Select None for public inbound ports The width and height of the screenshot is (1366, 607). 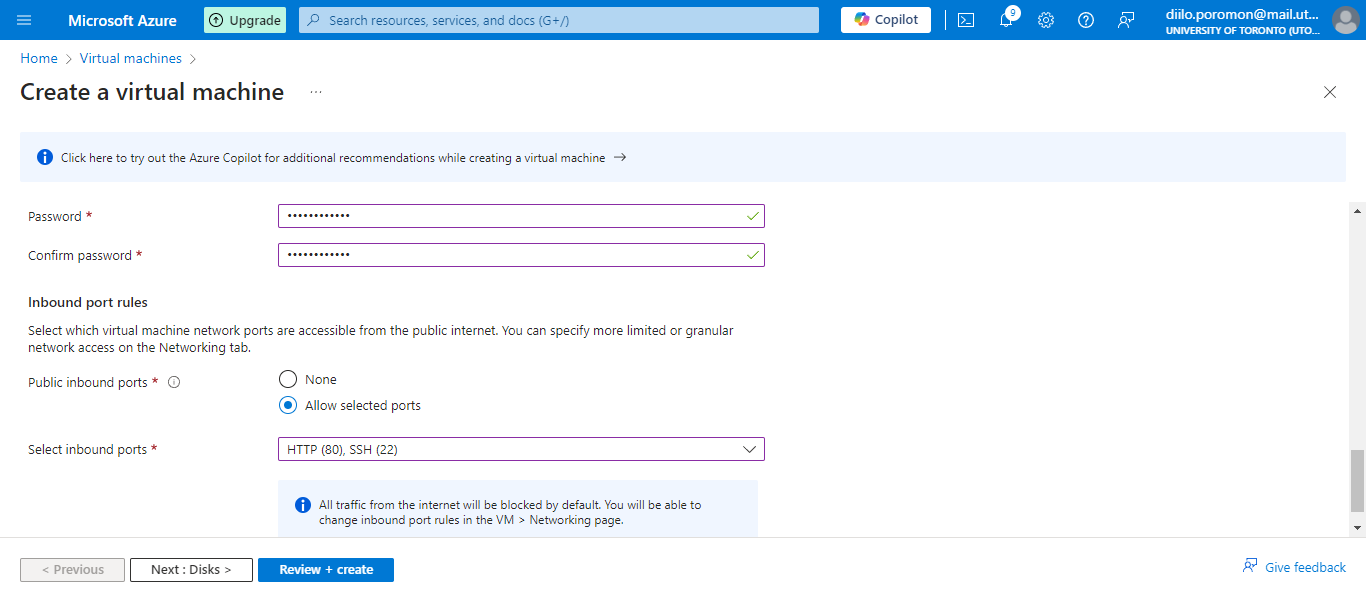click(288, 379)
